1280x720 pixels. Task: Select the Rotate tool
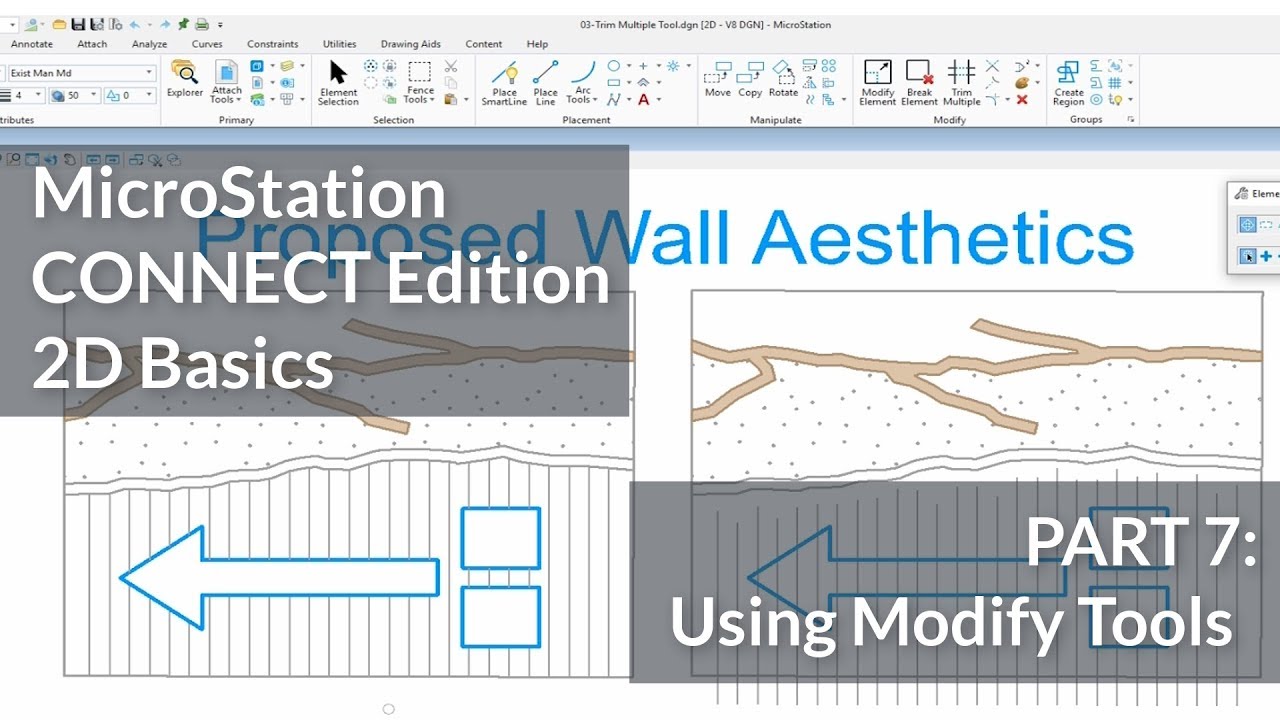click(x=783, y=80)
